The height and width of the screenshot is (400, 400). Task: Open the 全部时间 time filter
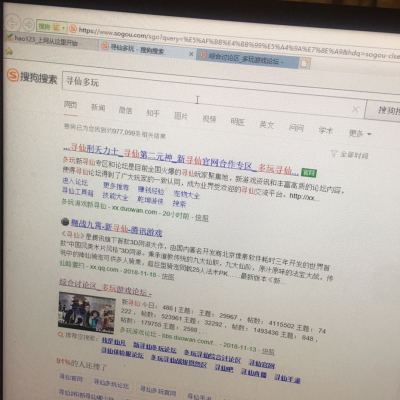coord(349,155)
